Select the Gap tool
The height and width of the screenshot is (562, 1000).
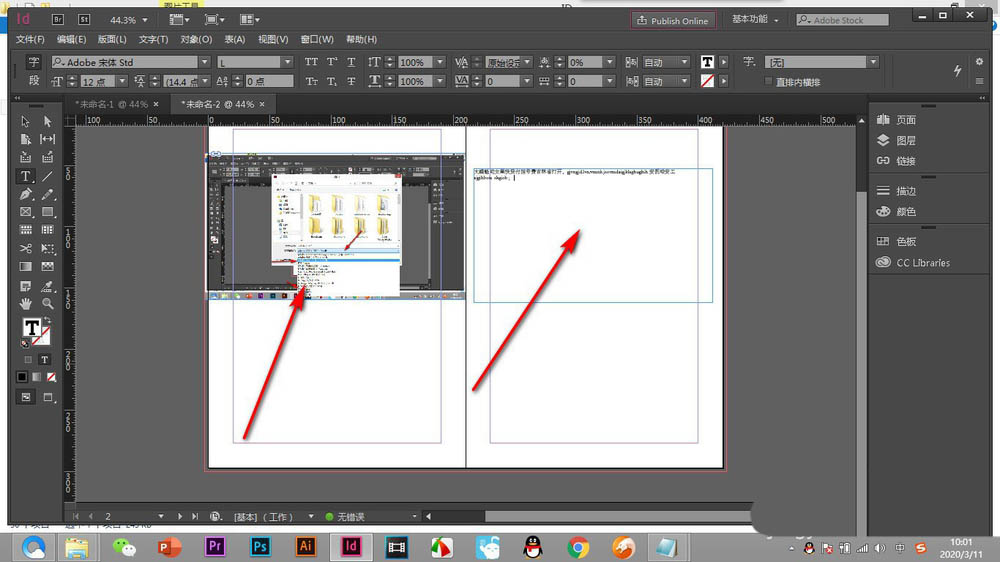[x=47, y=139]
